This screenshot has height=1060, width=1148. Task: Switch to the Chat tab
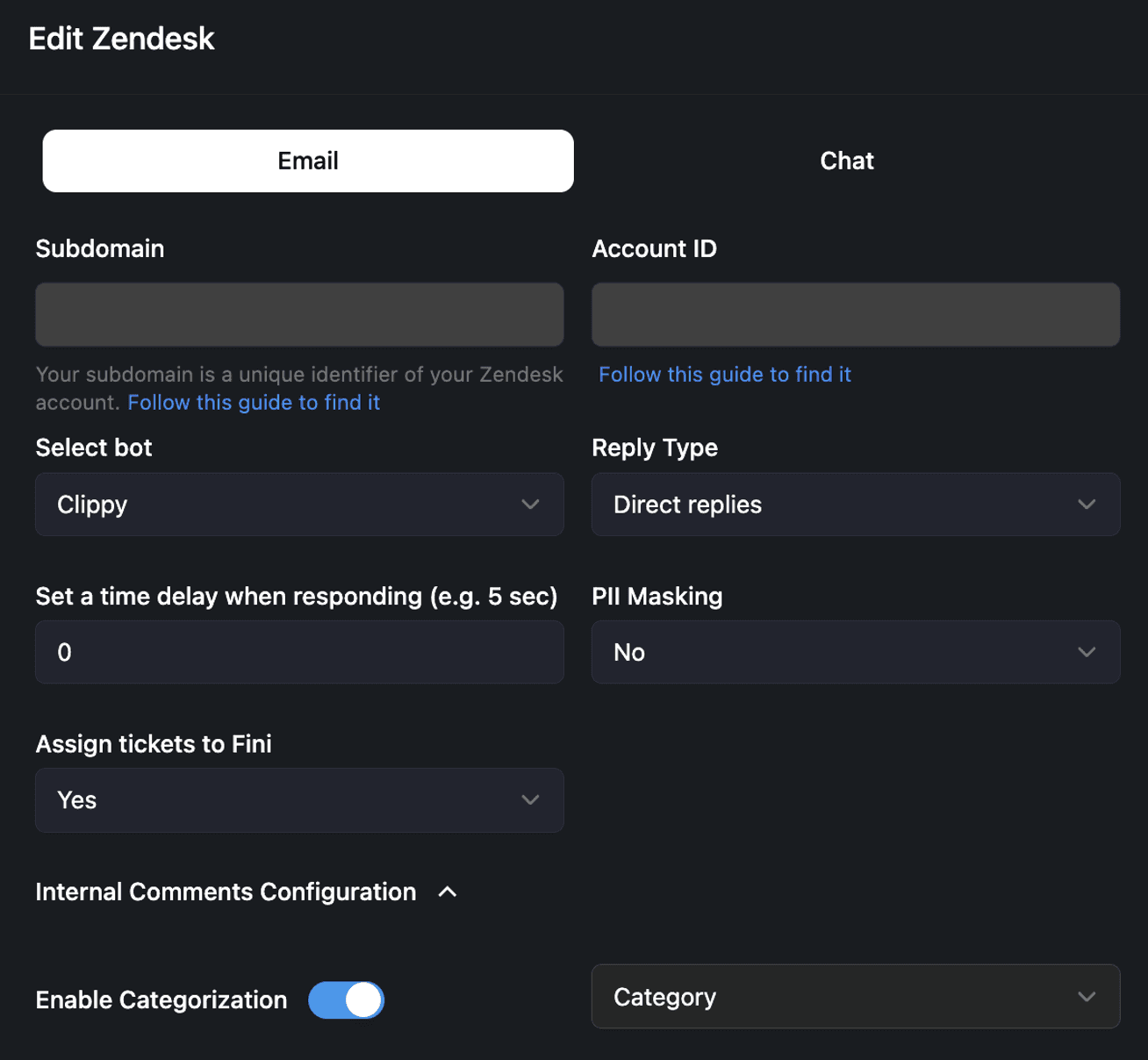point(847,161)
